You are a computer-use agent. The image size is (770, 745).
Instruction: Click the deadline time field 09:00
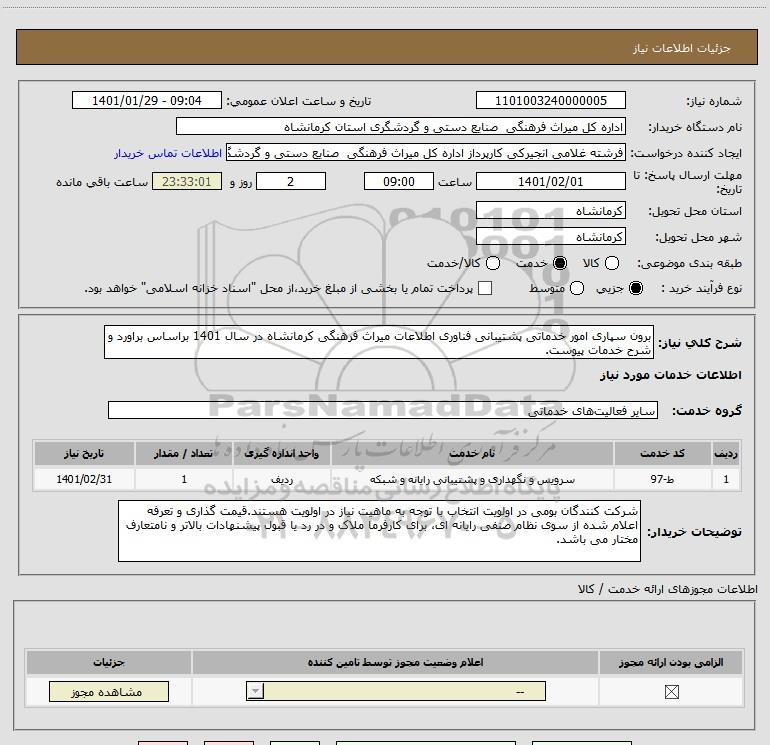coord(399,182)
